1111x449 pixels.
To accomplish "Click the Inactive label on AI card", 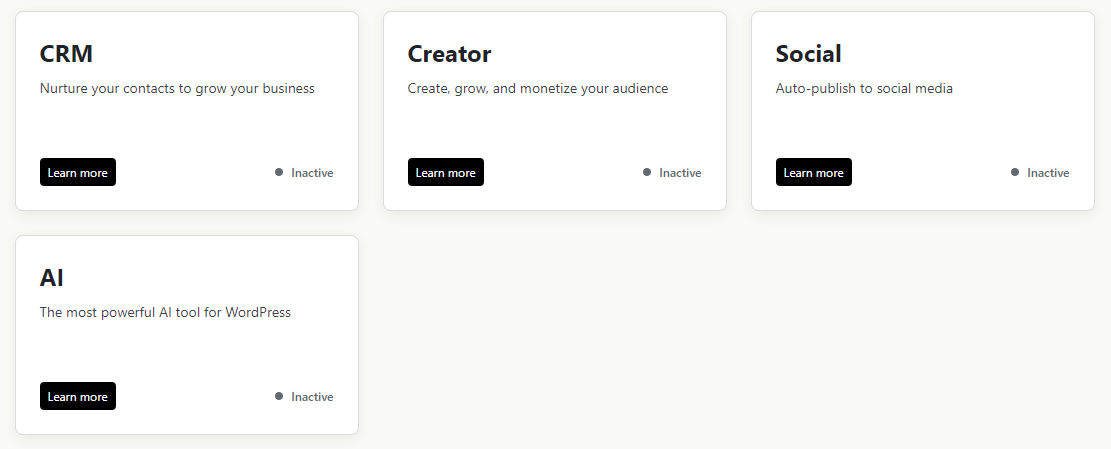I will coord(312,397).
